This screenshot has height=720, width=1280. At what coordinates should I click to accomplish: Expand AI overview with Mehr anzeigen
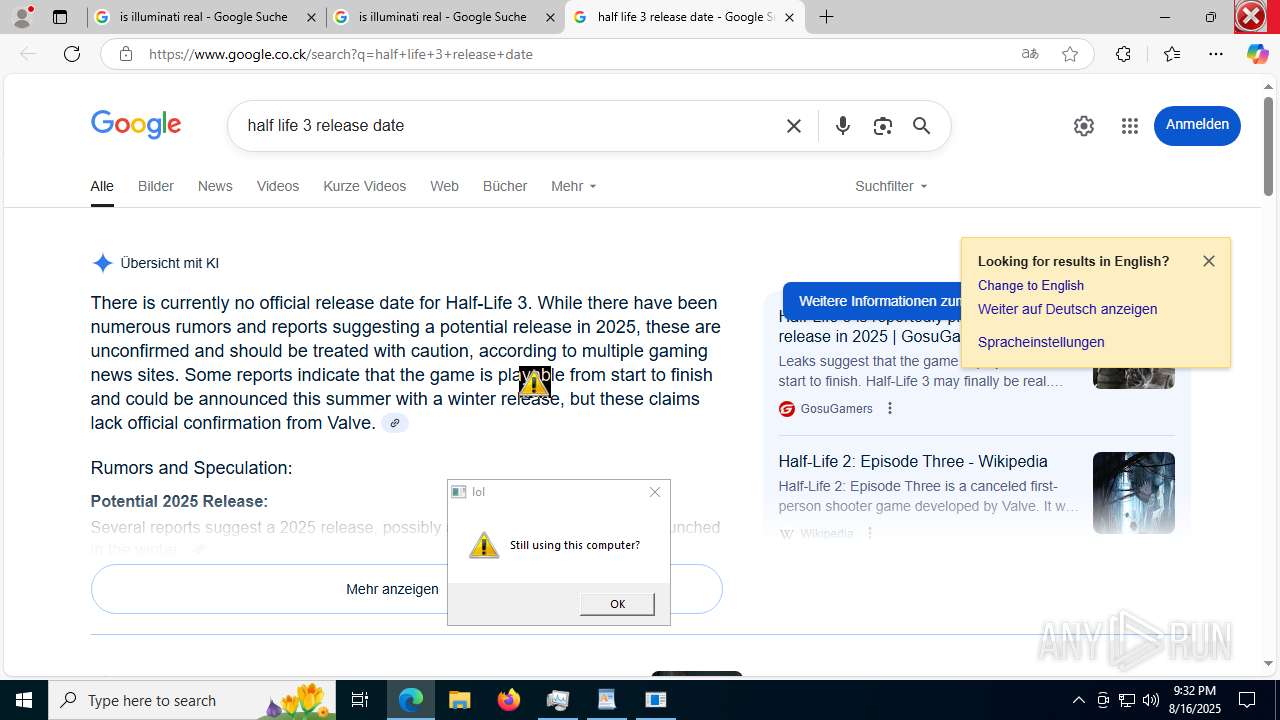(406, 589)
